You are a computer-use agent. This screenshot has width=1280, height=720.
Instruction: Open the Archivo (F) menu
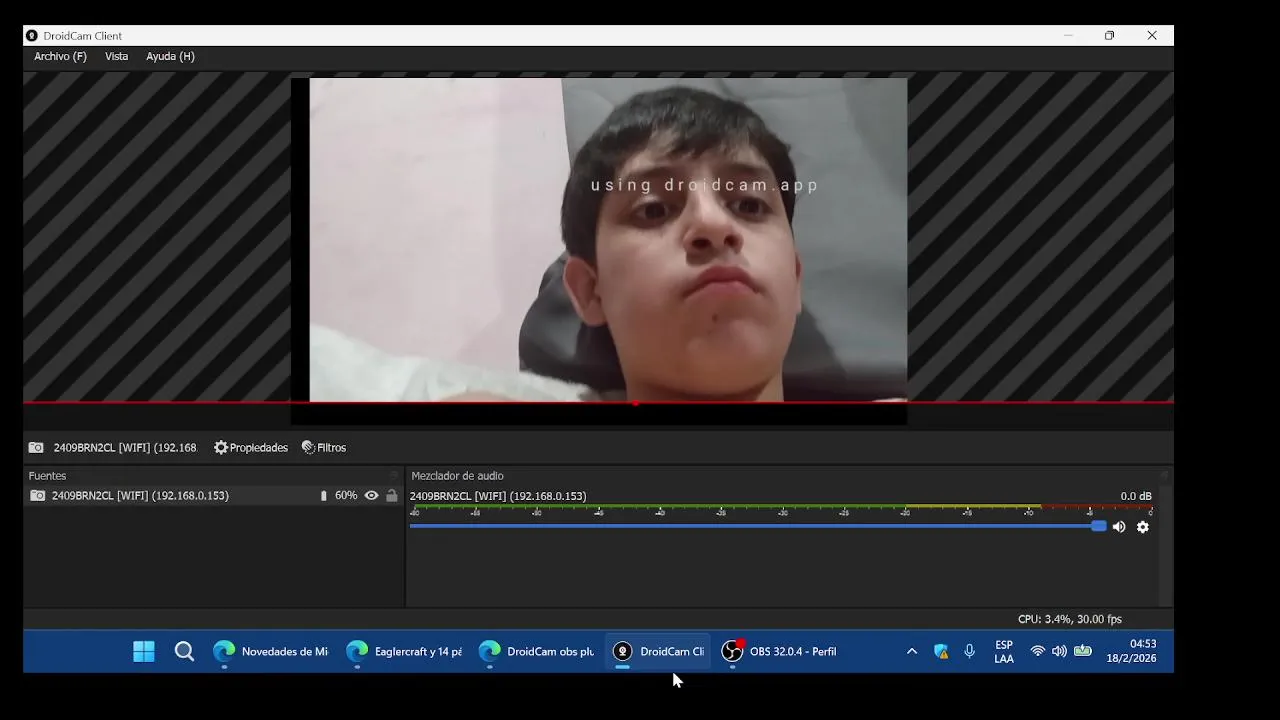pyautogui.click(x=60, y=56)
